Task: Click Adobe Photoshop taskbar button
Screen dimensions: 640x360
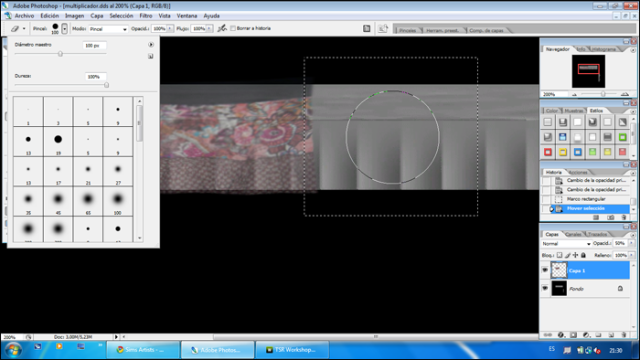Action: click(x=218, y=350)
